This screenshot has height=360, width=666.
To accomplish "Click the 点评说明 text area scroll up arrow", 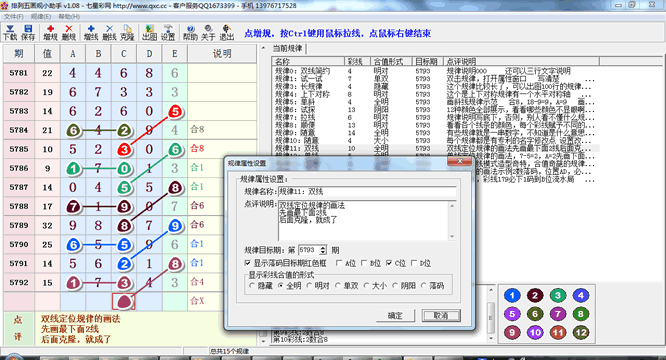I will click(x=452, y=205).
